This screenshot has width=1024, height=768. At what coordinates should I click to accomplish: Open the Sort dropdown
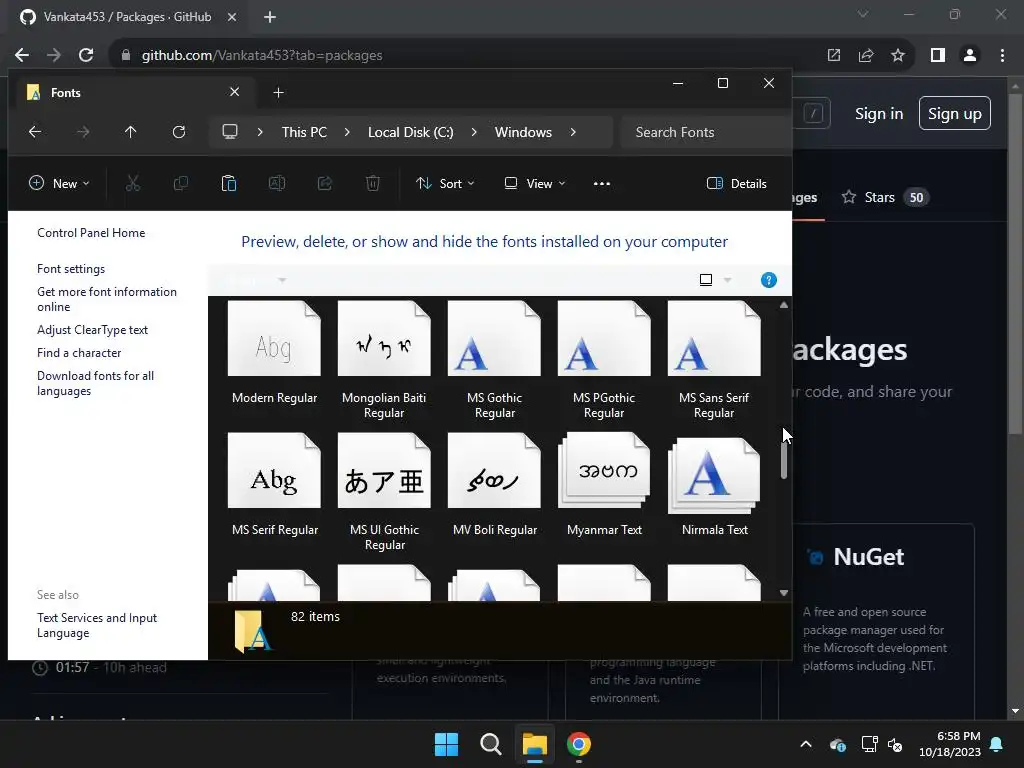pyautogui.click(x=445, y=184)
